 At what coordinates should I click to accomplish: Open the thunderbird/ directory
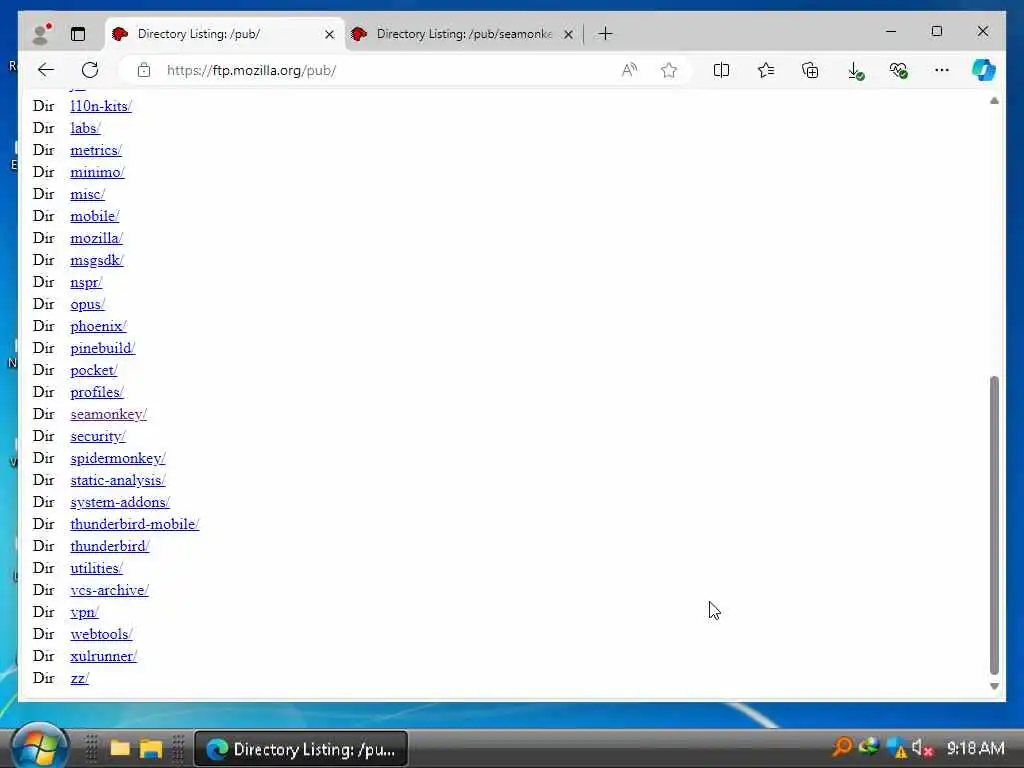(110, 546)
